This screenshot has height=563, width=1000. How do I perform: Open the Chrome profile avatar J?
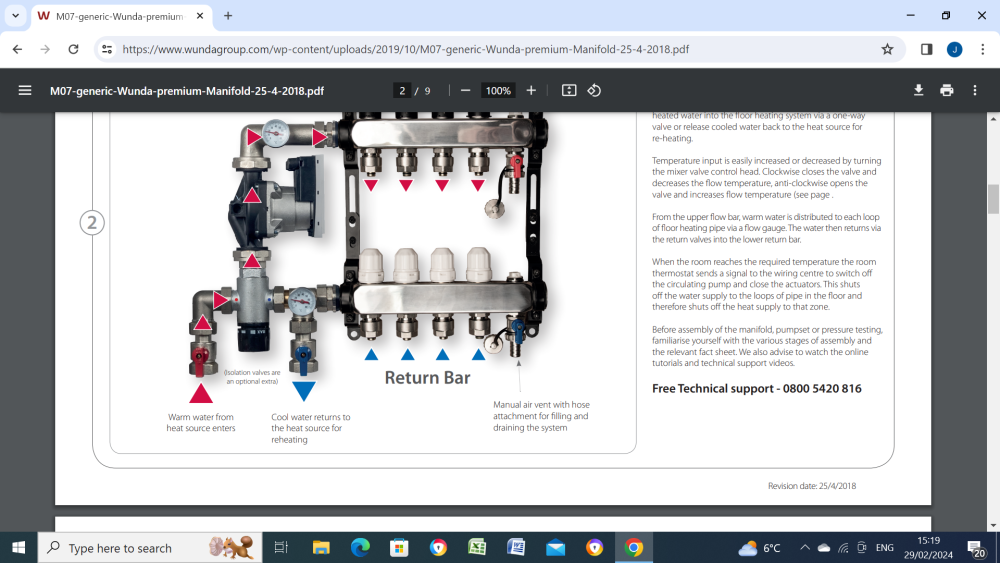pos(954,49)
